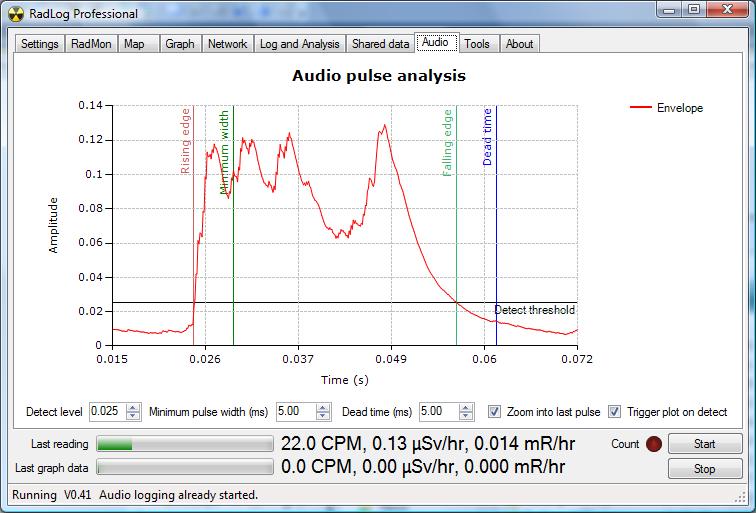Screen dimensions: 756x513
Task: Click the red Count indicator light
Action: coord(654,444)
